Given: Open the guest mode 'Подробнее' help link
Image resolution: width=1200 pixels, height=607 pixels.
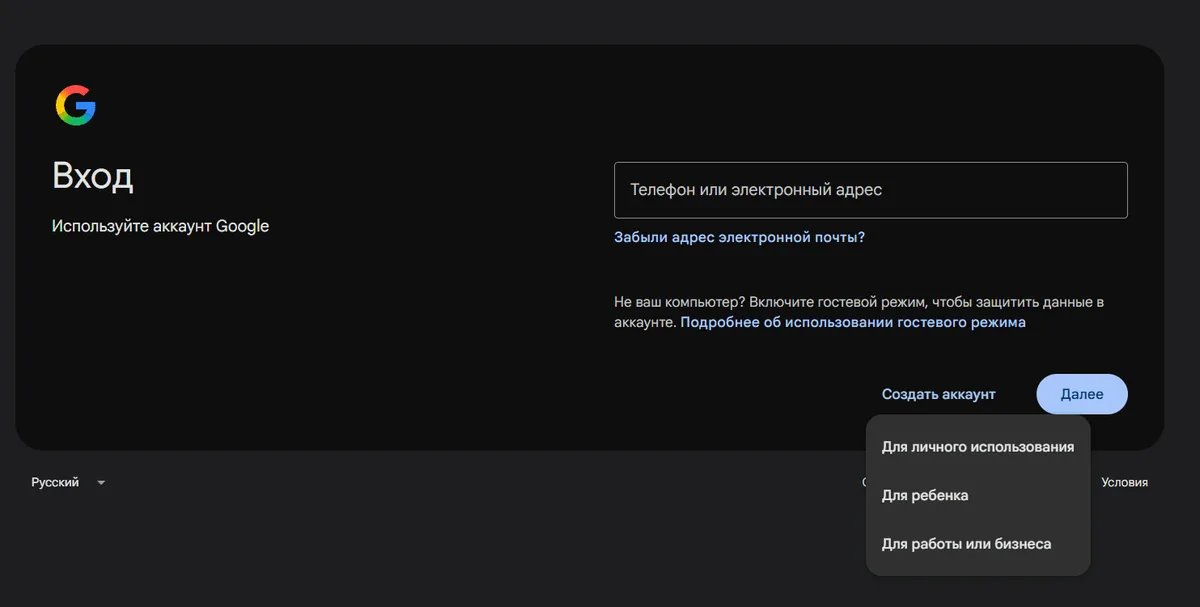Looking at the screenshot, I should point(853,323).
